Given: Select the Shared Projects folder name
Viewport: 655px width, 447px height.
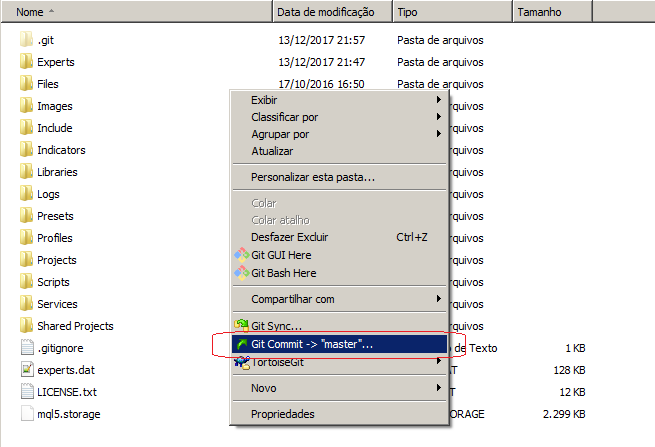Looking at the screenshot, I should click(x=75, y=326).
